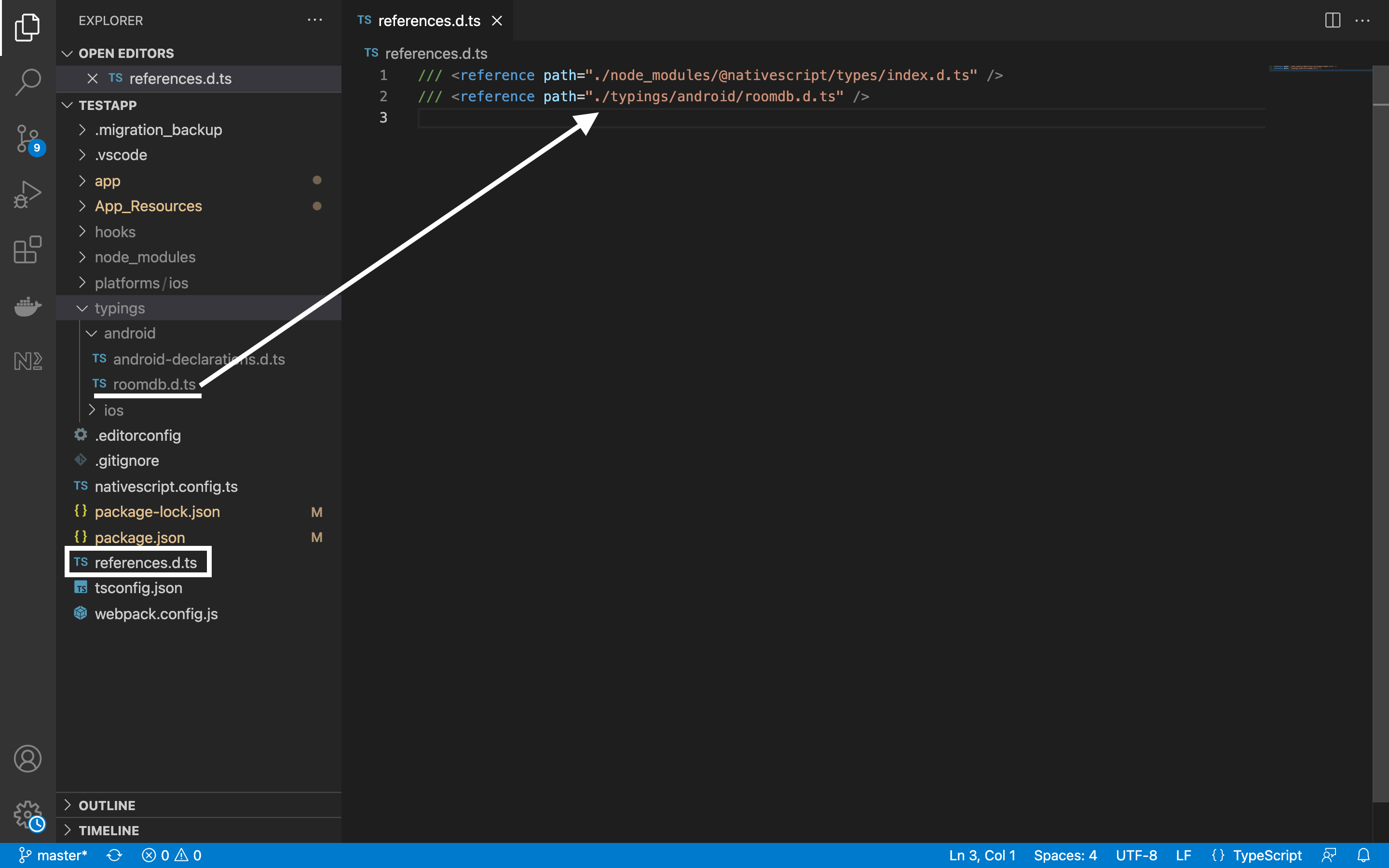Select references.d.ts in Open Editors
Viewport: 1389px width, 868px height.
[x=199, y=79]
